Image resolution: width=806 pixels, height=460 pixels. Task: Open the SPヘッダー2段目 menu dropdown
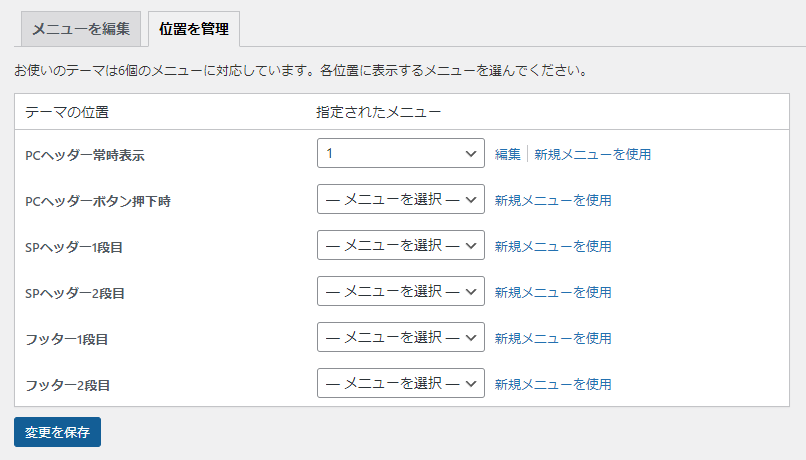coord(400,291)
